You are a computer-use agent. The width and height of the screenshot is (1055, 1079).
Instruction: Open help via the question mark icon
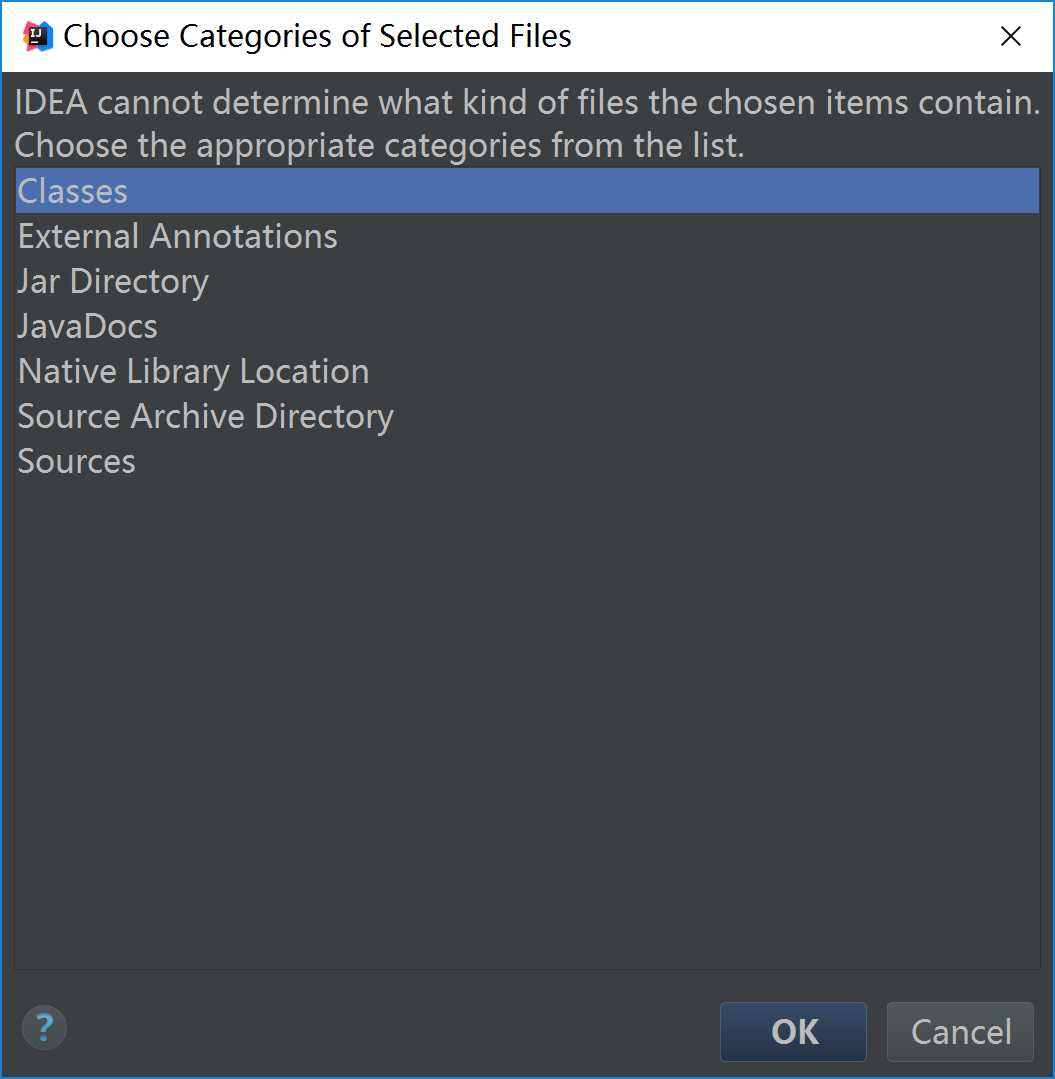(x=44, y=1028)
